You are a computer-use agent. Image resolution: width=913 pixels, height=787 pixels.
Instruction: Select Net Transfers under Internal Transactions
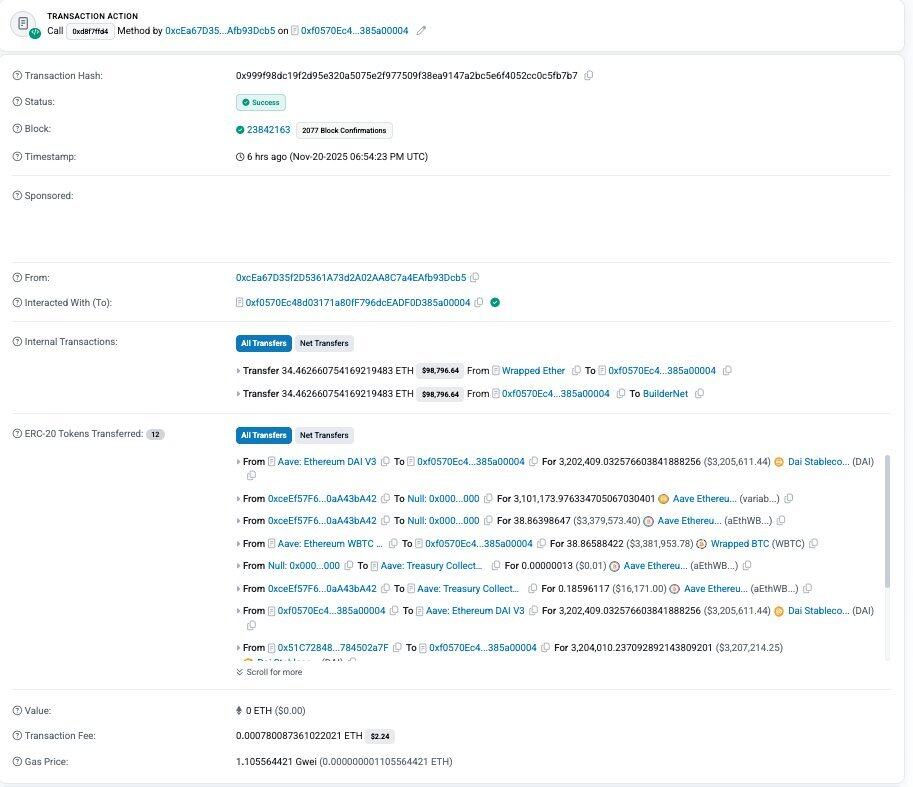coord(324,343)
